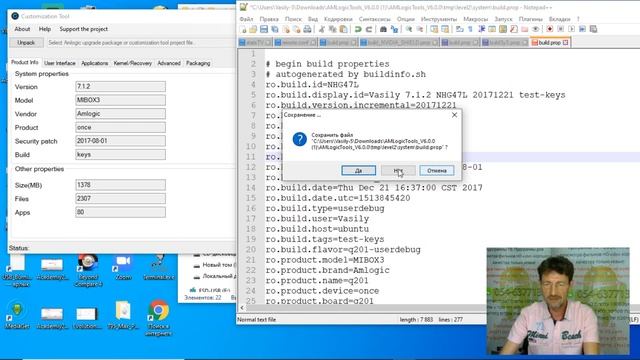Screen dimensions: 640x360
Task: Click the Cut scissors icon
Action: tap(322, 29)
